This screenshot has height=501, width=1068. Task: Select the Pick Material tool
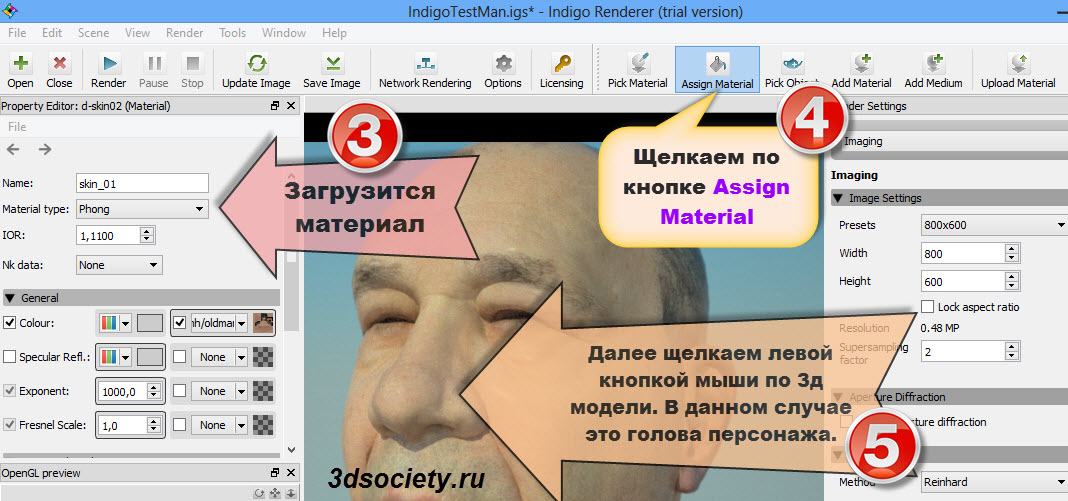638,71
